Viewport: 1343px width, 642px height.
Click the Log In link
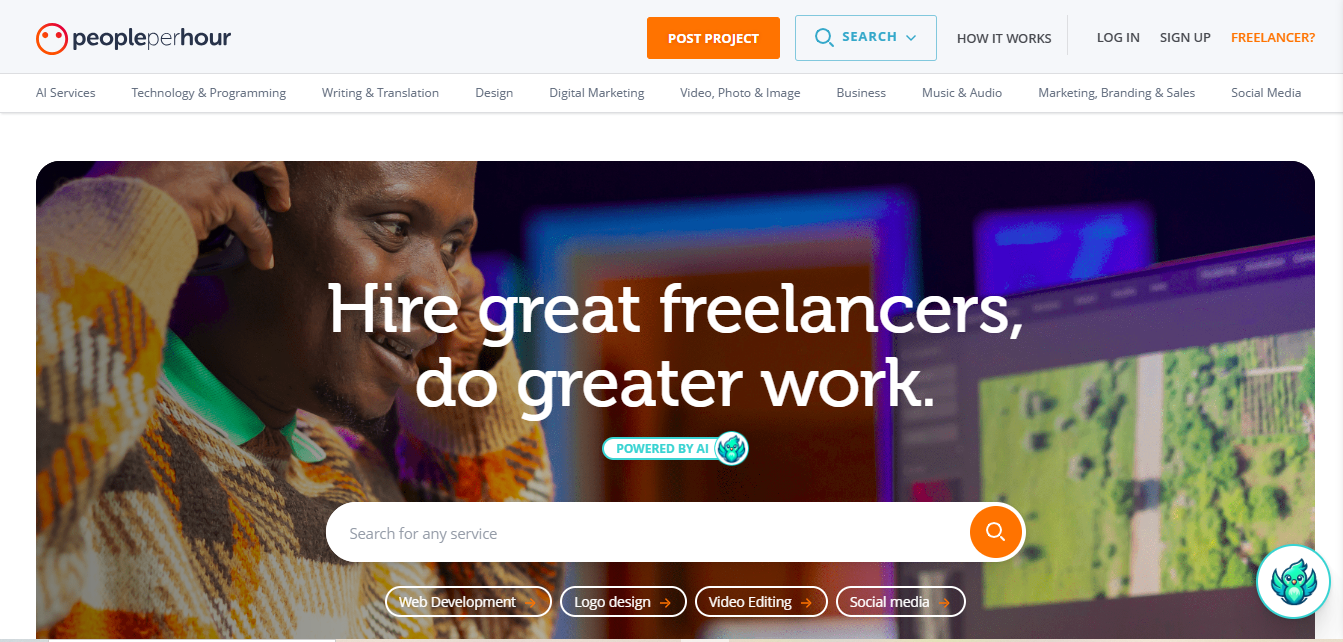tap(1118, 38)
